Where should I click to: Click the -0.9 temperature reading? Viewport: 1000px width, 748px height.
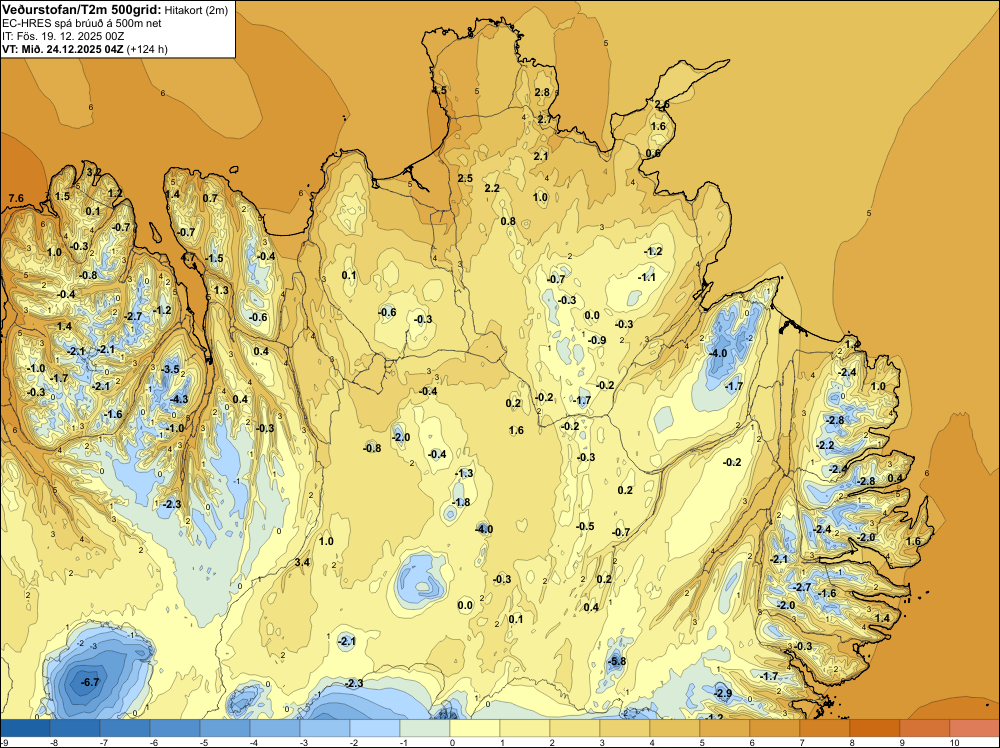pyautogui.click(x=596, y=340)
